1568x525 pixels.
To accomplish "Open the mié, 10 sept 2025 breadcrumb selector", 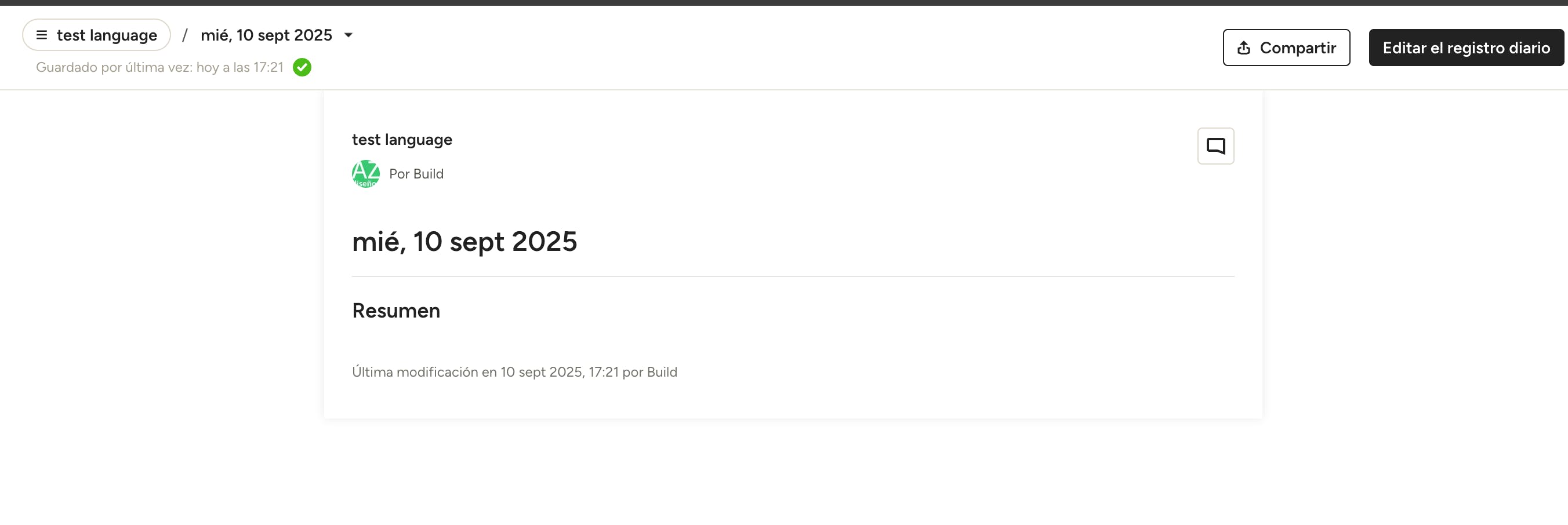I will click(266, 35).
